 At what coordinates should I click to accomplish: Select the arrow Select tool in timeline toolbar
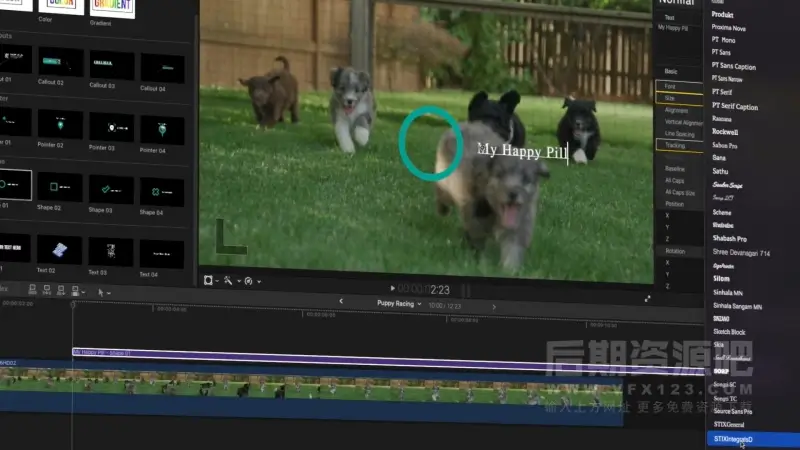click(101, 292)
